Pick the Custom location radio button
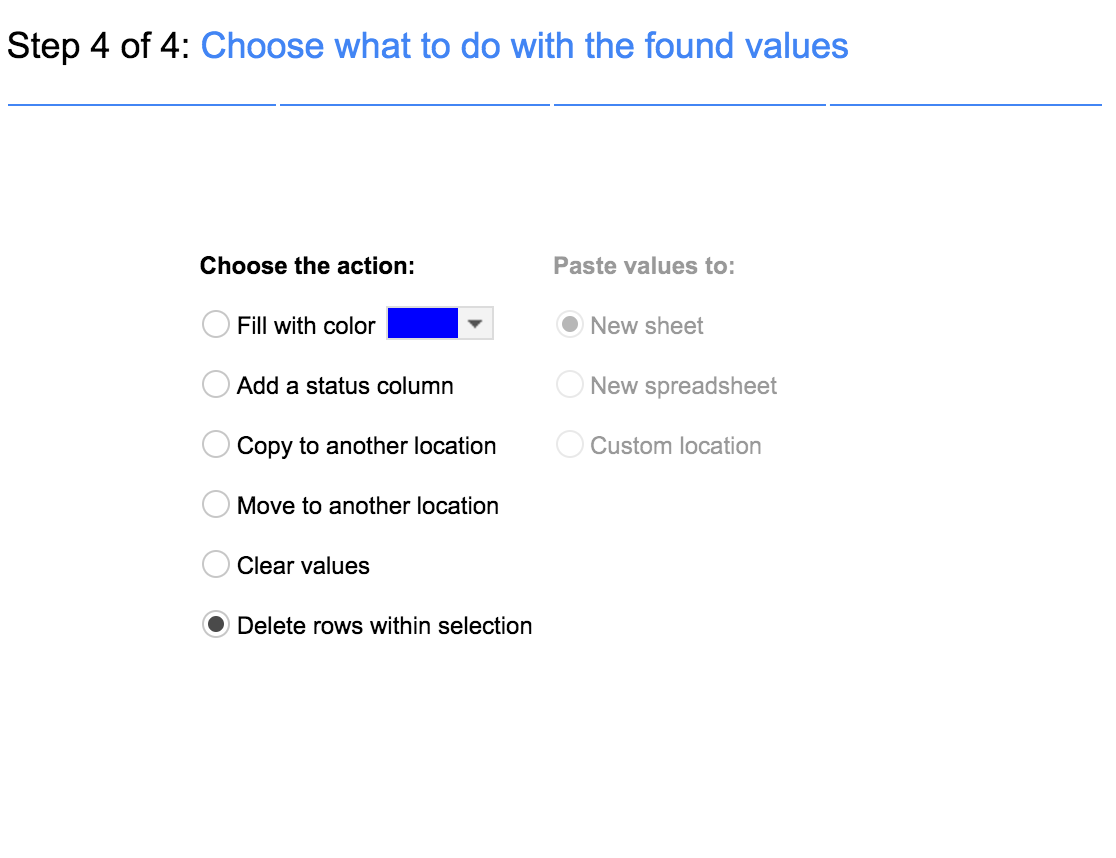This screenshot has height=858, width=1116. pos(570,445)
